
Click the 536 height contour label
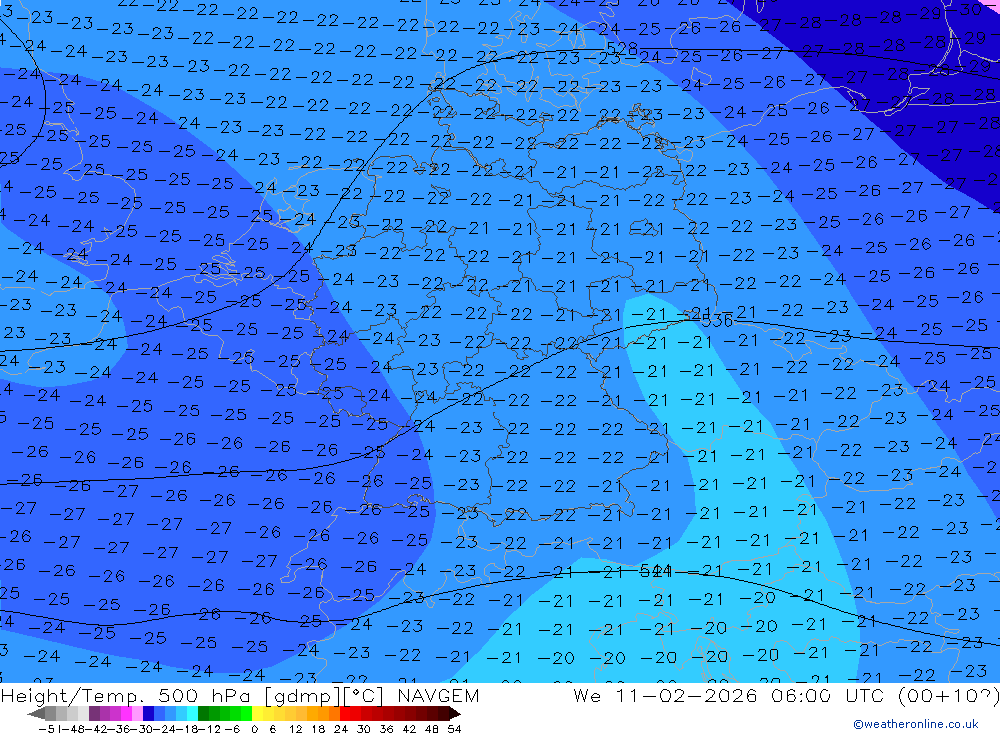coord(717,321)
